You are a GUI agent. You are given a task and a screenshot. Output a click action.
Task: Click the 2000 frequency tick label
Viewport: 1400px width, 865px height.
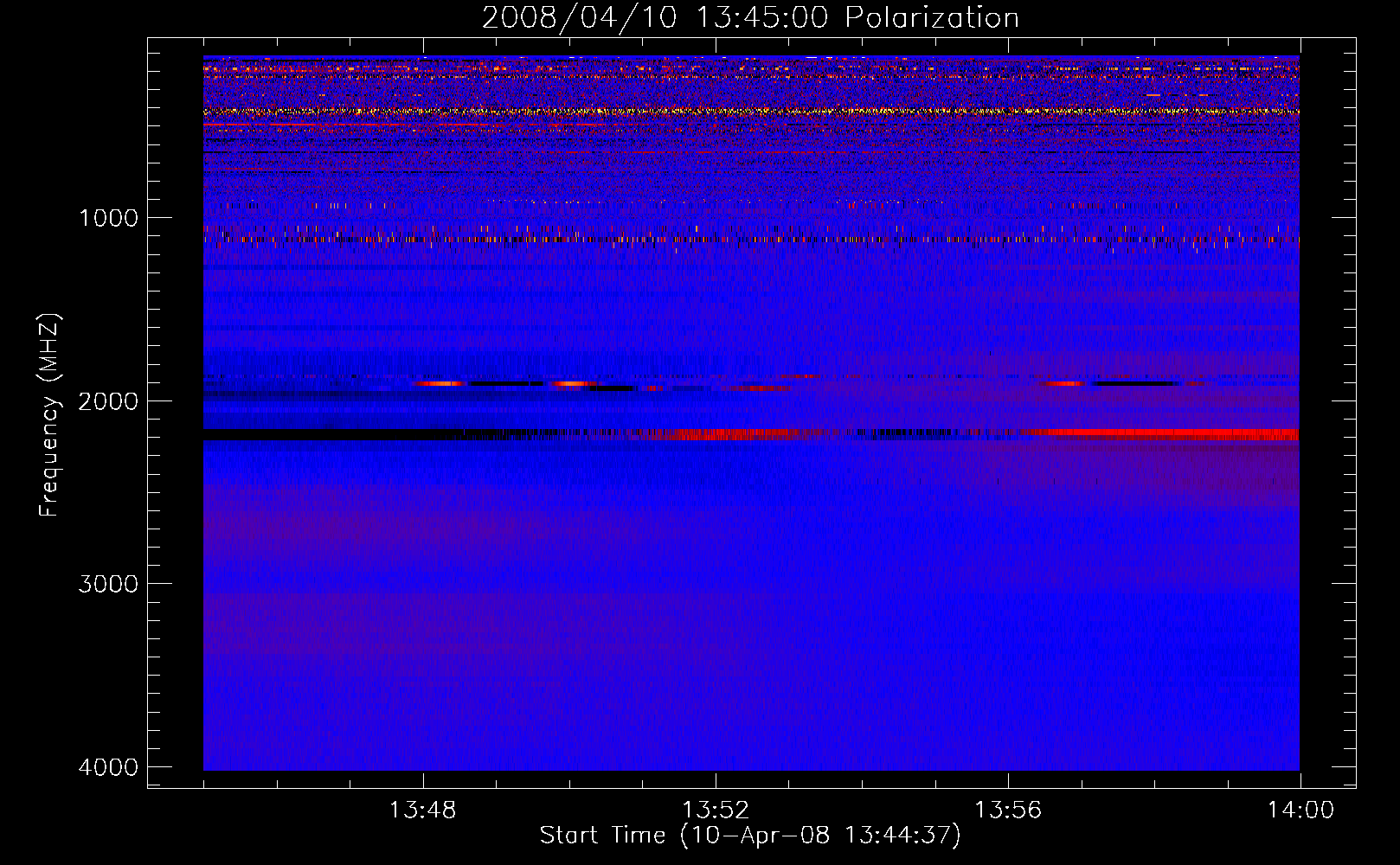(x=108, y=400)
